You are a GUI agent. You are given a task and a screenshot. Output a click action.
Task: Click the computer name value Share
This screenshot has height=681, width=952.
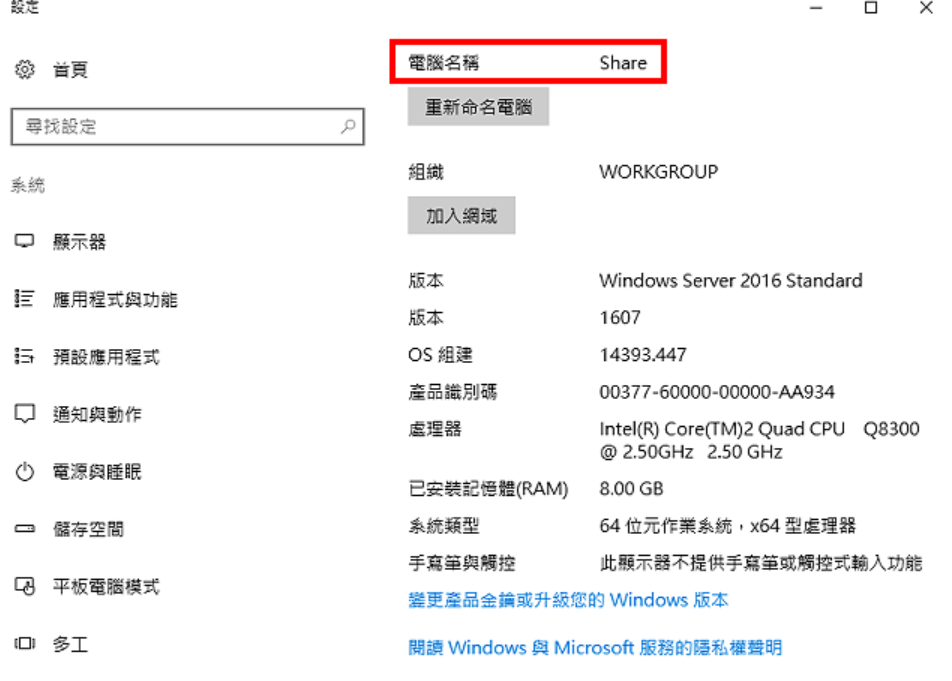(x=623, y=63)
